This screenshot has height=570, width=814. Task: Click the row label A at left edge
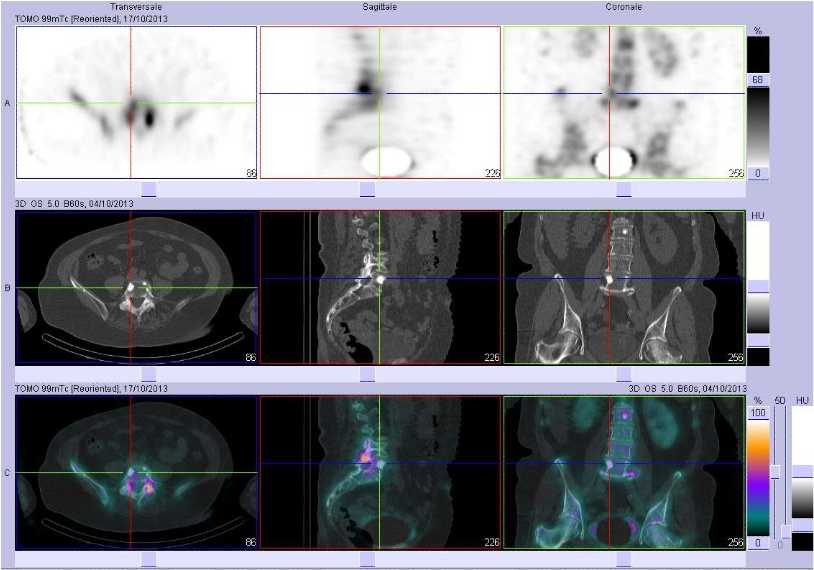pyautogui.click(x=7, y=103)
